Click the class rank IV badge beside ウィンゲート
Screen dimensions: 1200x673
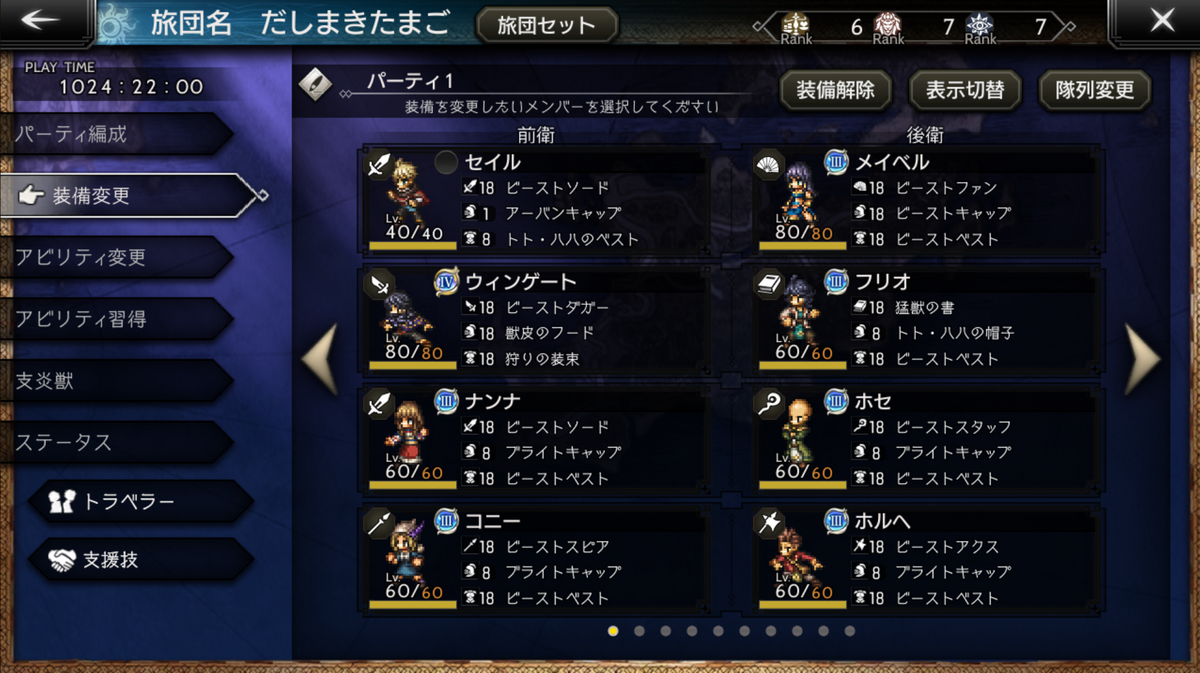pyautogui.click(x=446, y=282)
